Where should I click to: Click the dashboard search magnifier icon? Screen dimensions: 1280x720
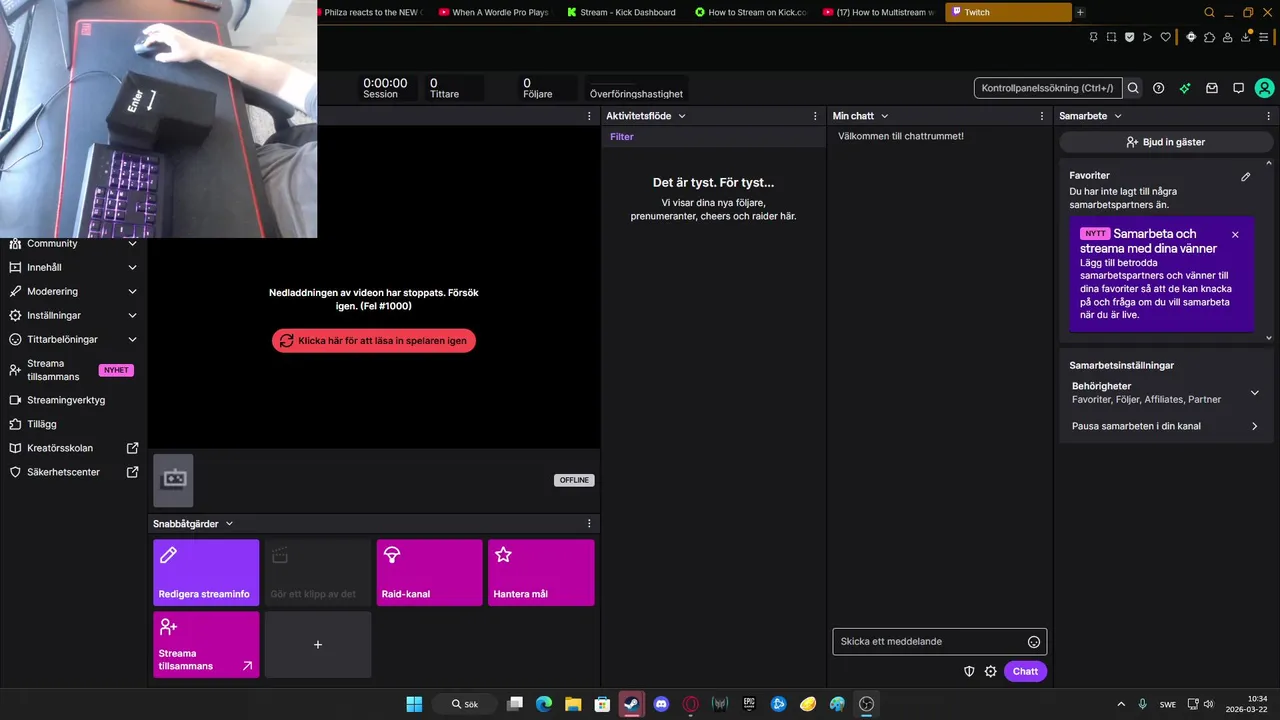click(1133, 88)
